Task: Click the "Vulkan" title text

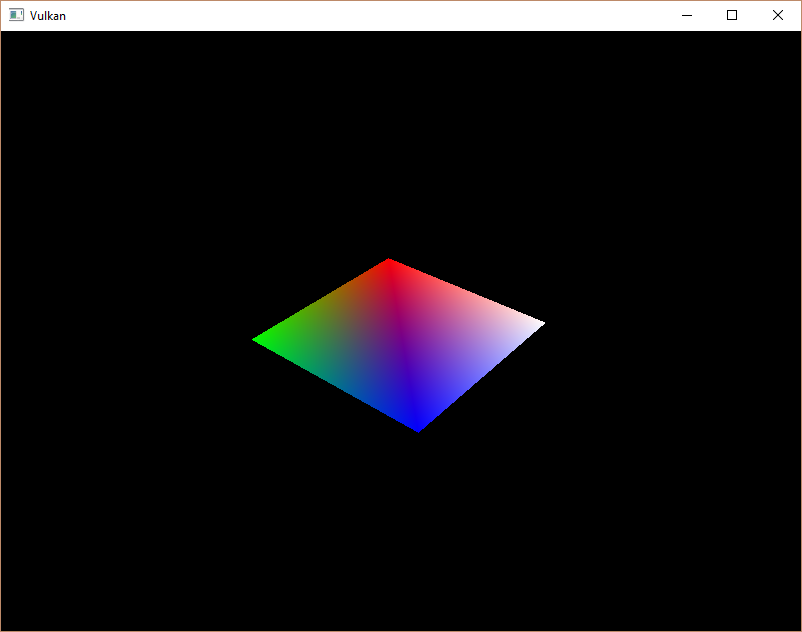Action: tap(48, 16)
